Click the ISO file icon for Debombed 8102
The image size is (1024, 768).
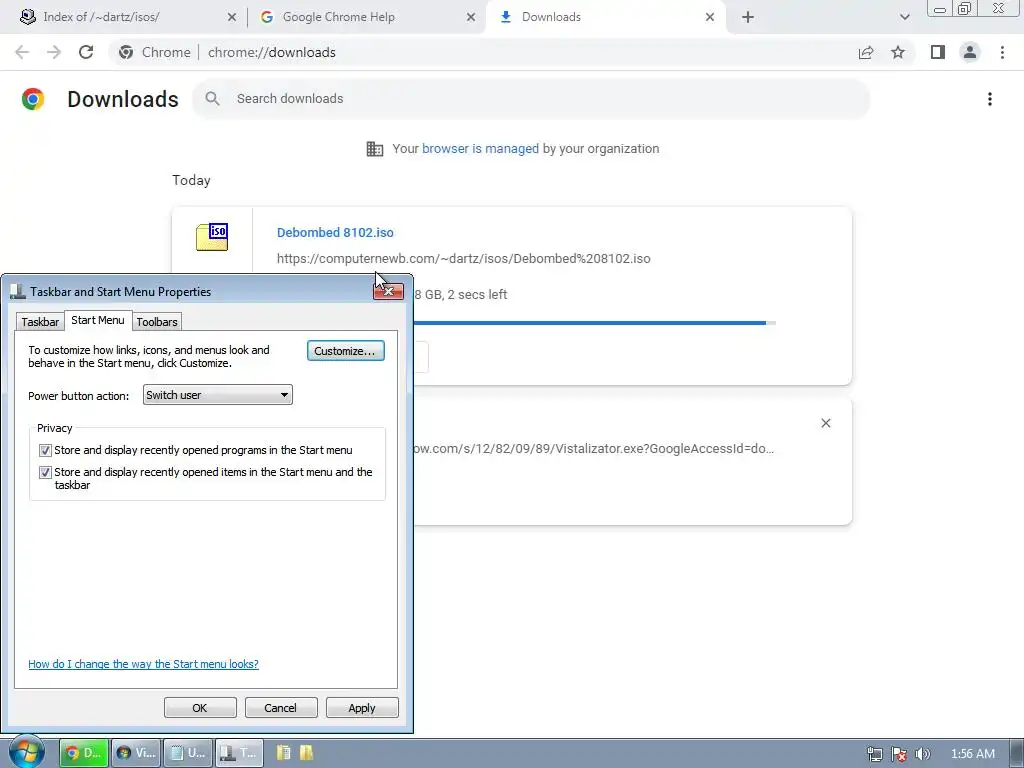pyautogui.click(x=212, y=236)
